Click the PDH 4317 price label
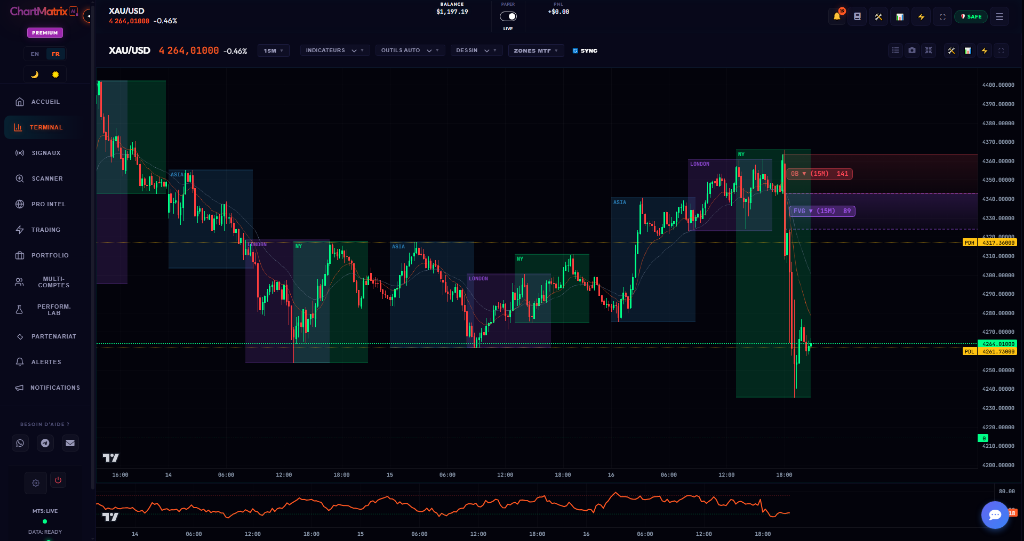 pos(989,242)
